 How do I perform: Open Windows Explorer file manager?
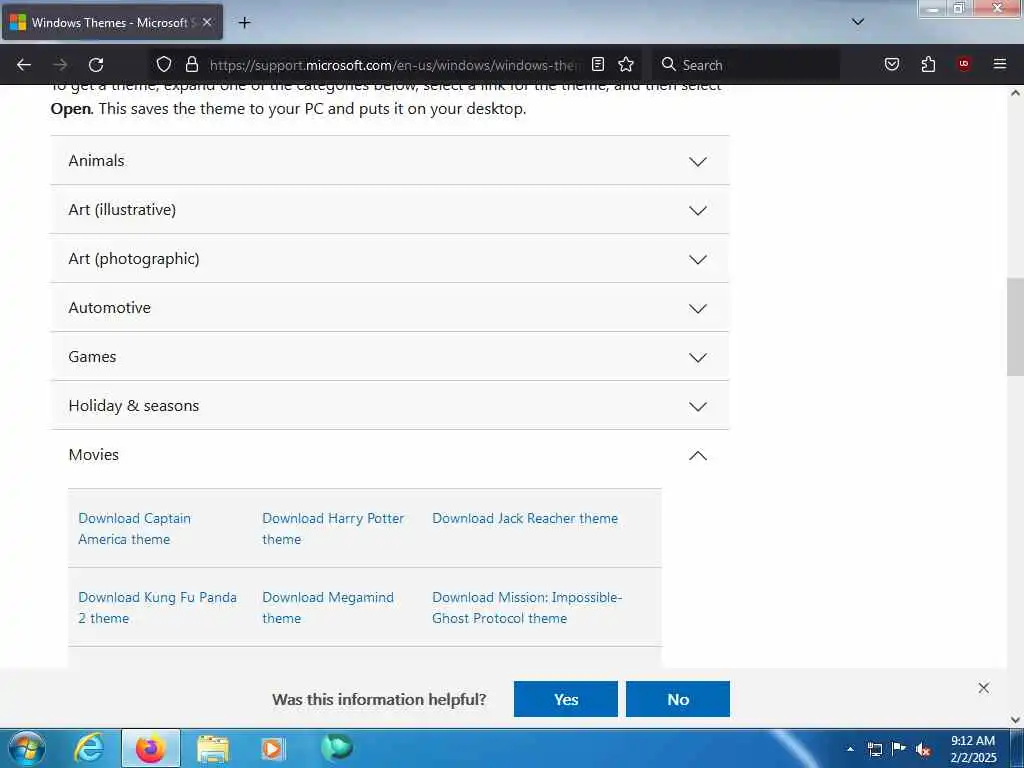tap(213, 748)
